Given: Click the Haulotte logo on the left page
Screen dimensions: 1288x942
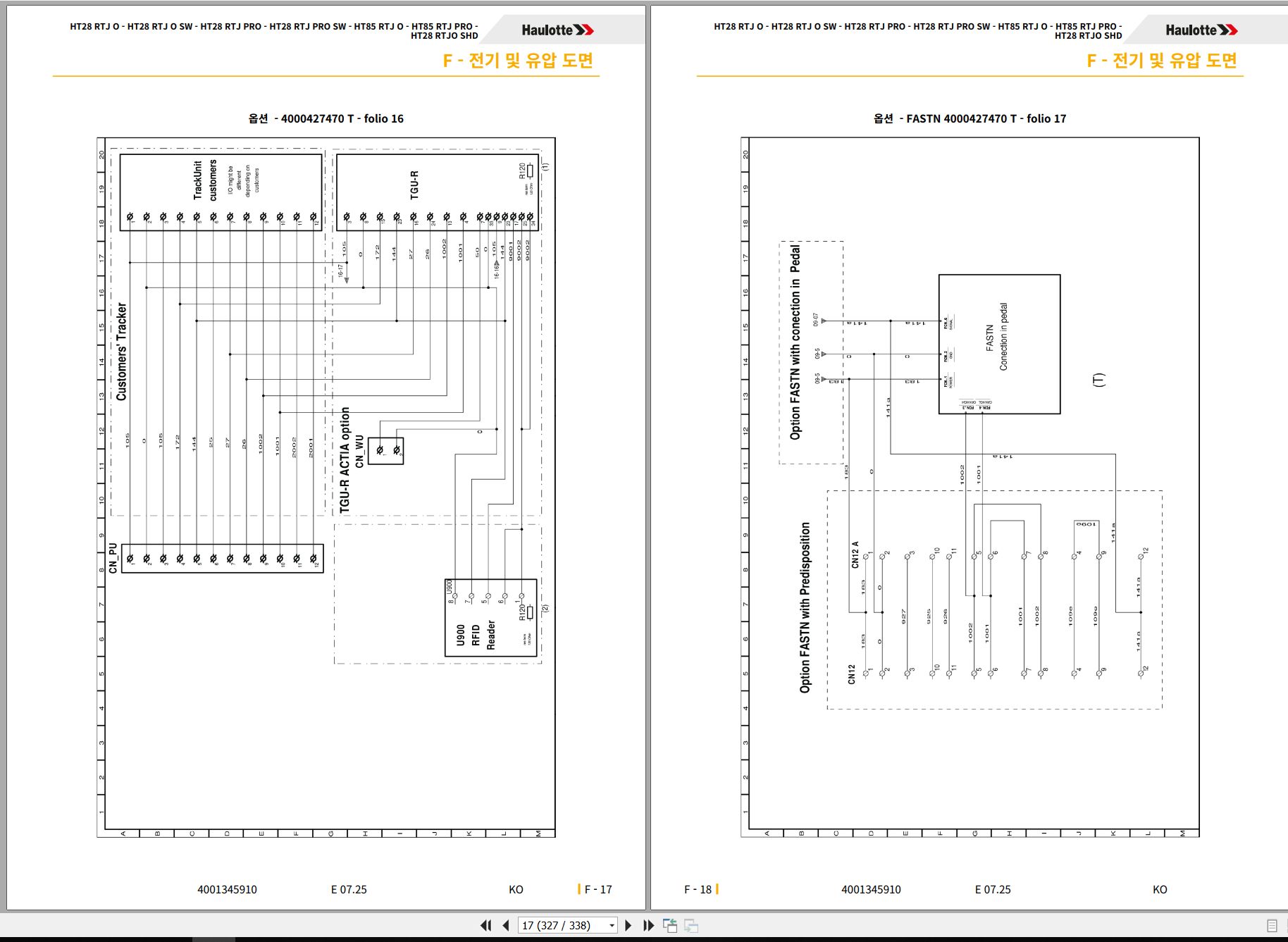Looking at the screenshot, I should [557, 30].
